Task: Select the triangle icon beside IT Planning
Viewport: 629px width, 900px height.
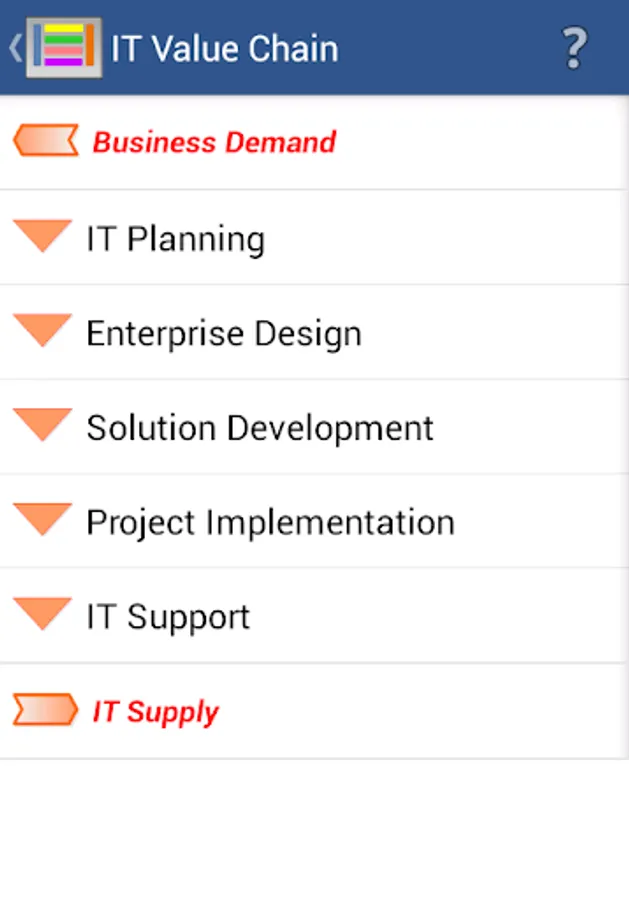Action: [42, 236]
